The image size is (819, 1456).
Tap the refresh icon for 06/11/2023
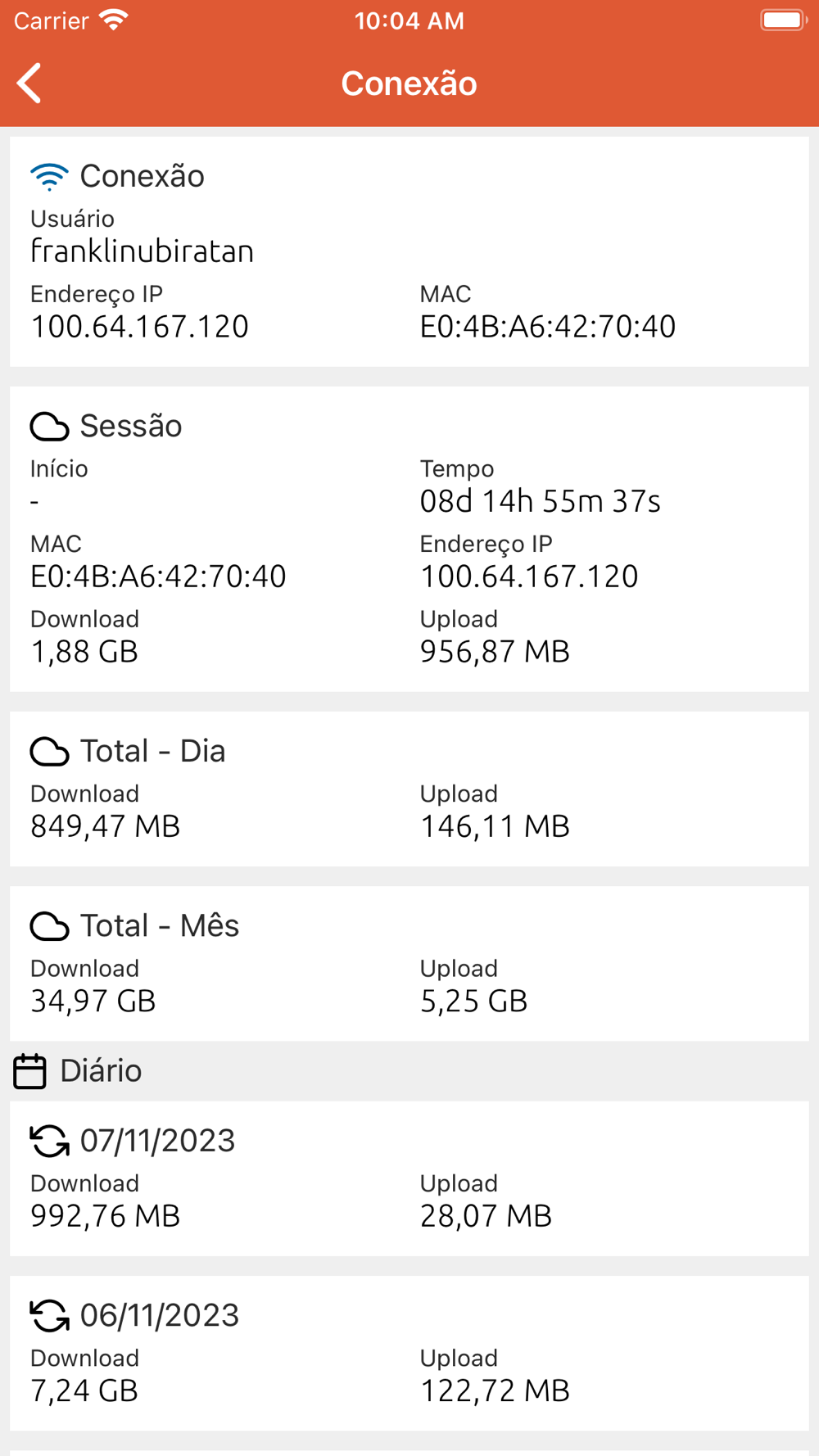pos(49,1316)
